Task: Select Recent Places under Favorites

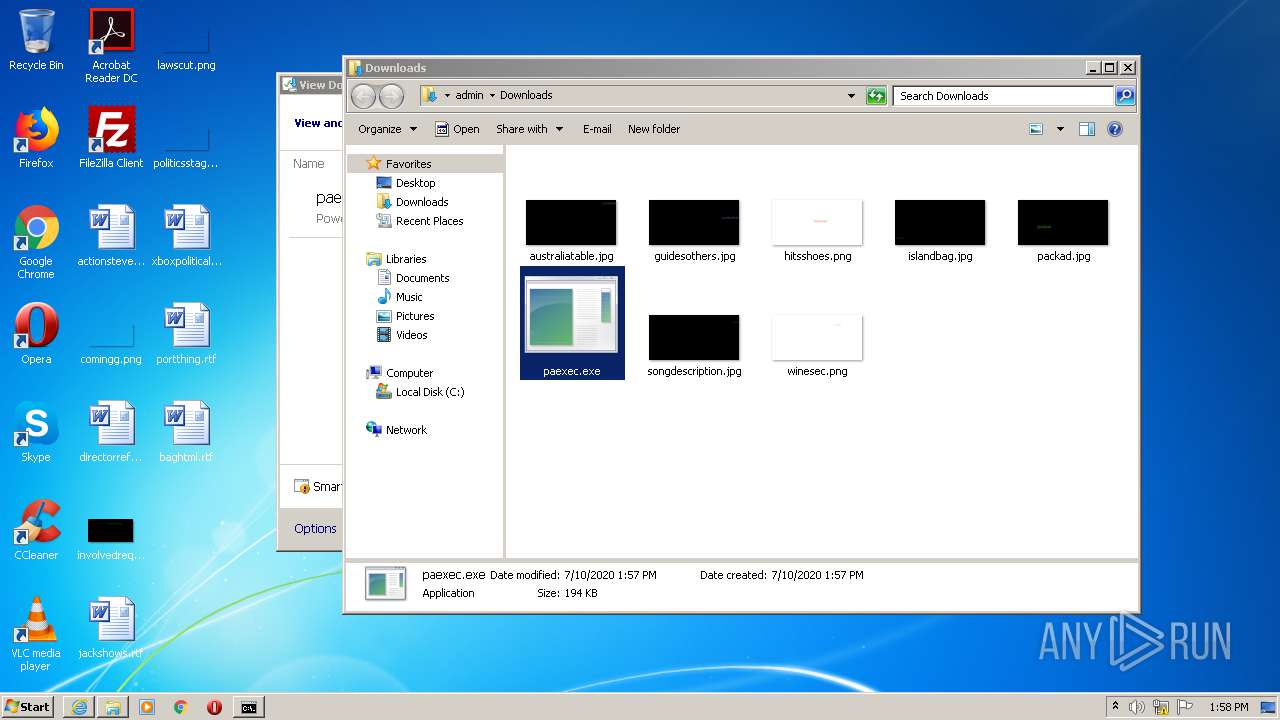Action: [420, 221]
